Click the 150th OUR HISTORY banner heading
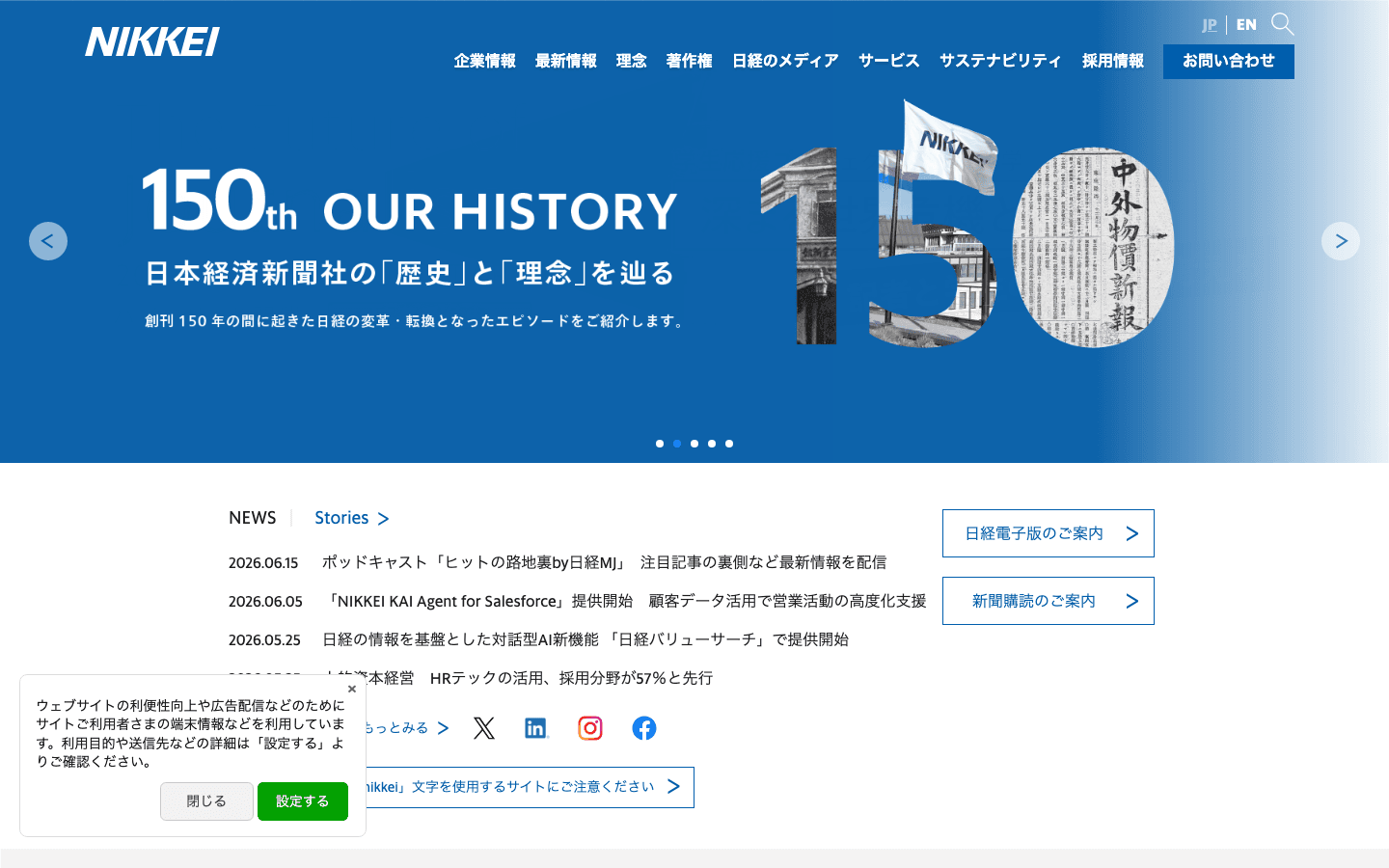1389x868 pixels. 410,202
